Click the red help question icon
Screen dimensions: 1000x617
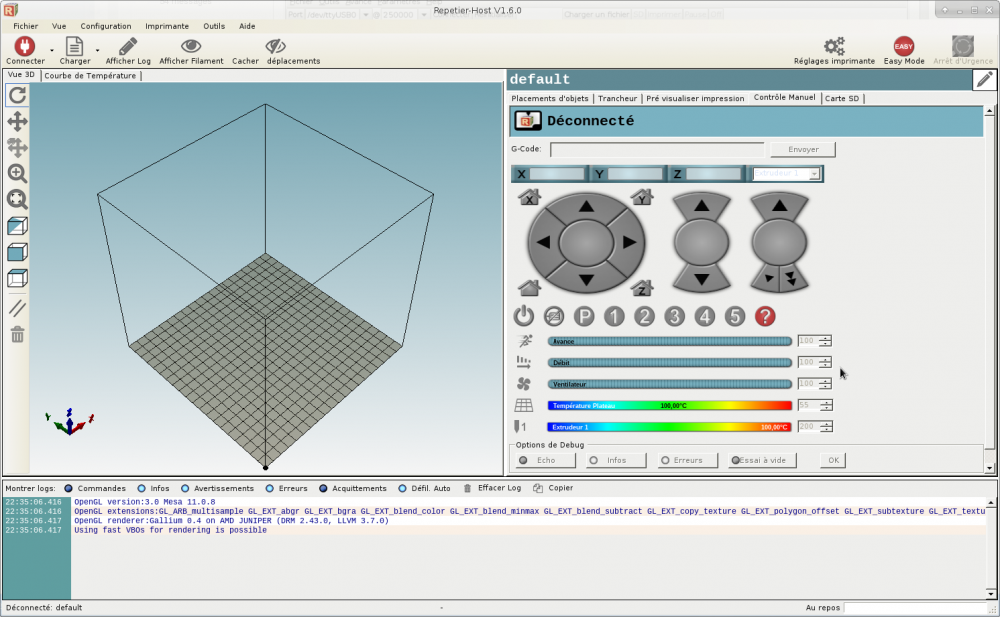[x=765, y=316]
